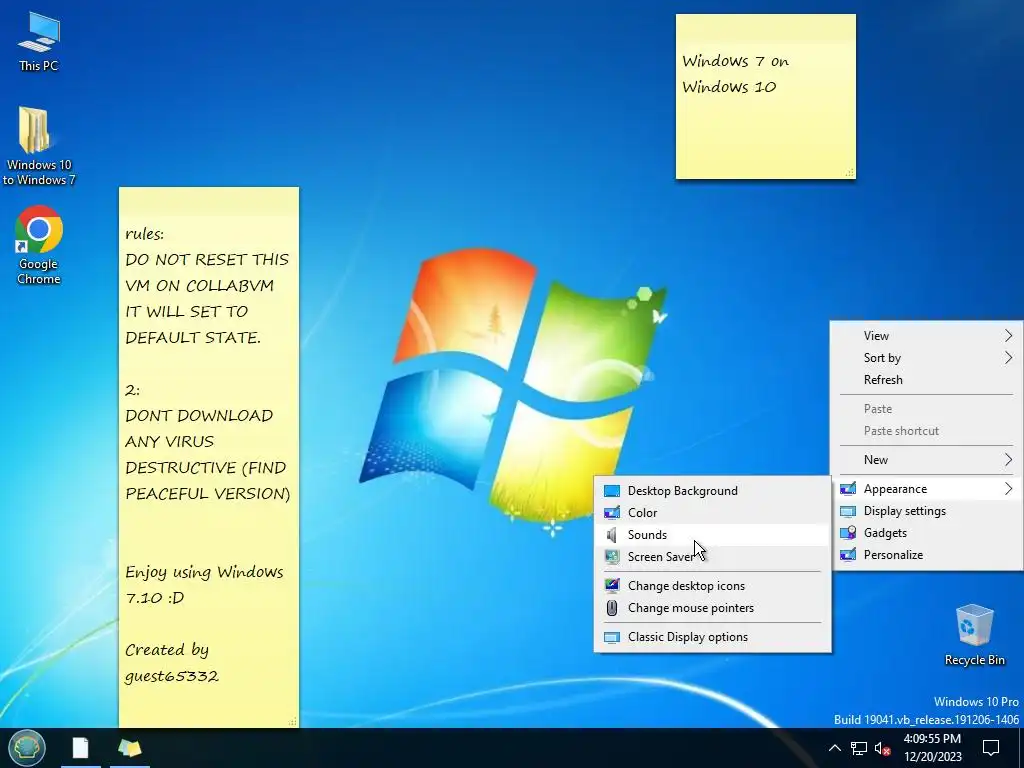Select Display settings in context menu
The height and width of the screenshot is (768, 1024).
coord(927,511)
